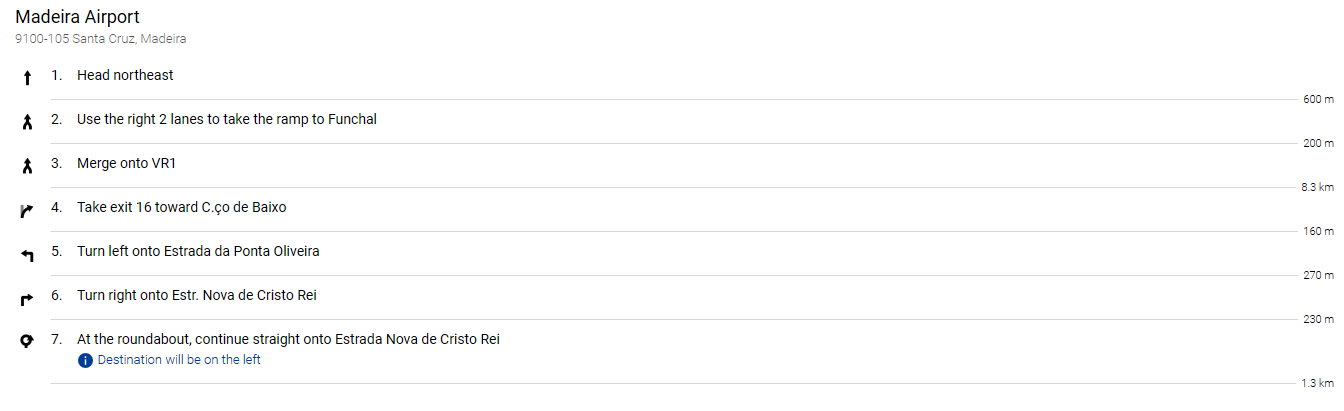This screenshot has height=411, width=1344.
Task: Click the roundabout icon at step 7
Action: click(x=28, y=341)
